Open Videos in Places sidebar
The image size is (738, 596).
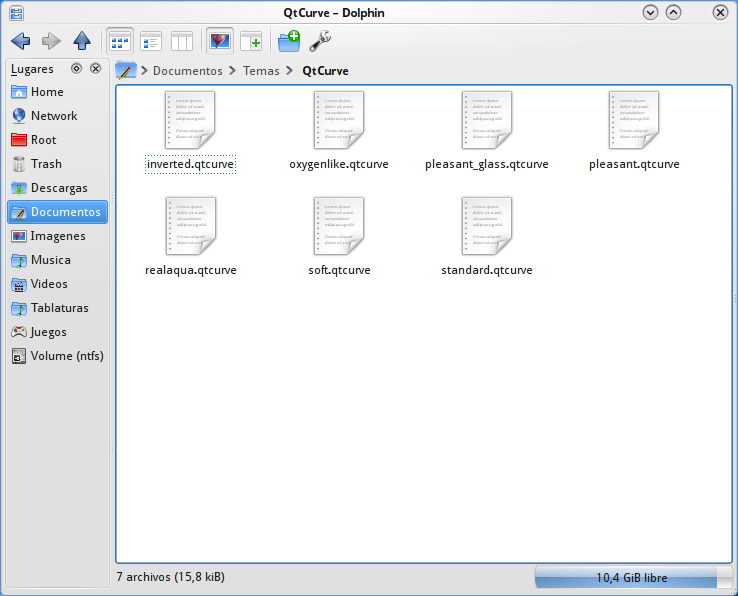(57, 284)
